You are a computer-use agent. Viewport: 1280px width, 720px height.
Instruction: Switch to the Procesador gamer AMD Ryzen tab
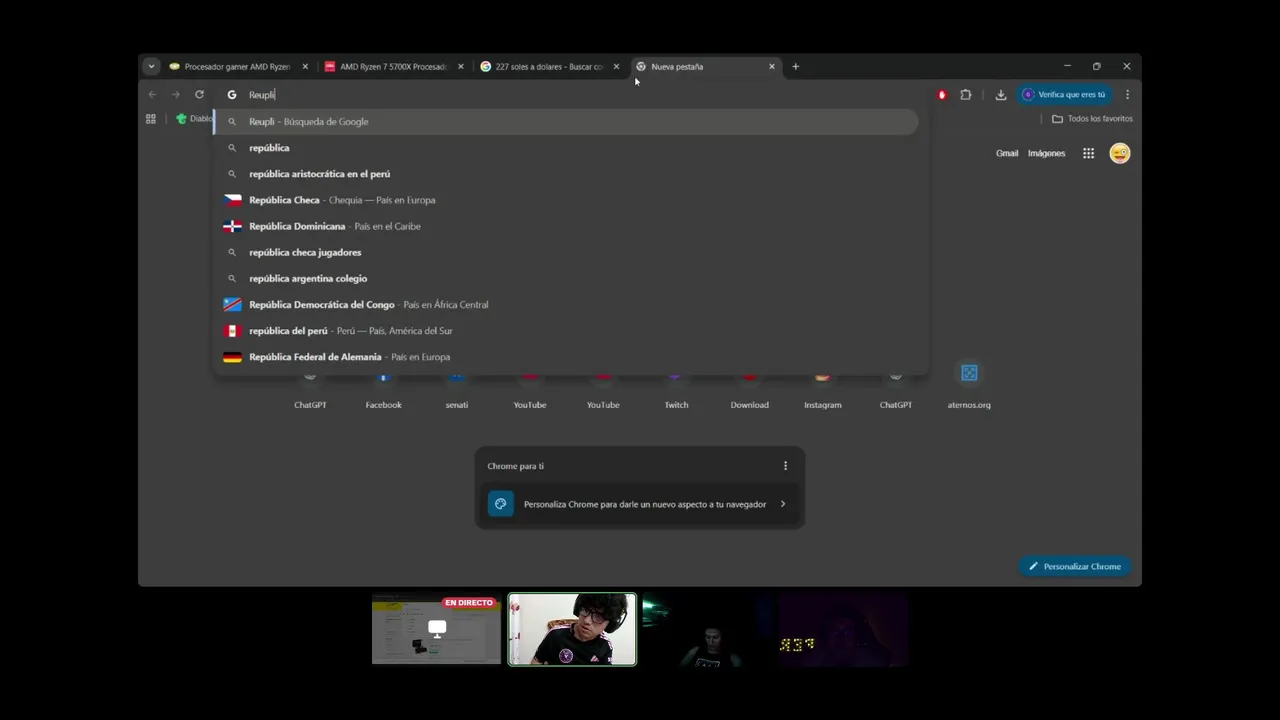coord(239,66)
